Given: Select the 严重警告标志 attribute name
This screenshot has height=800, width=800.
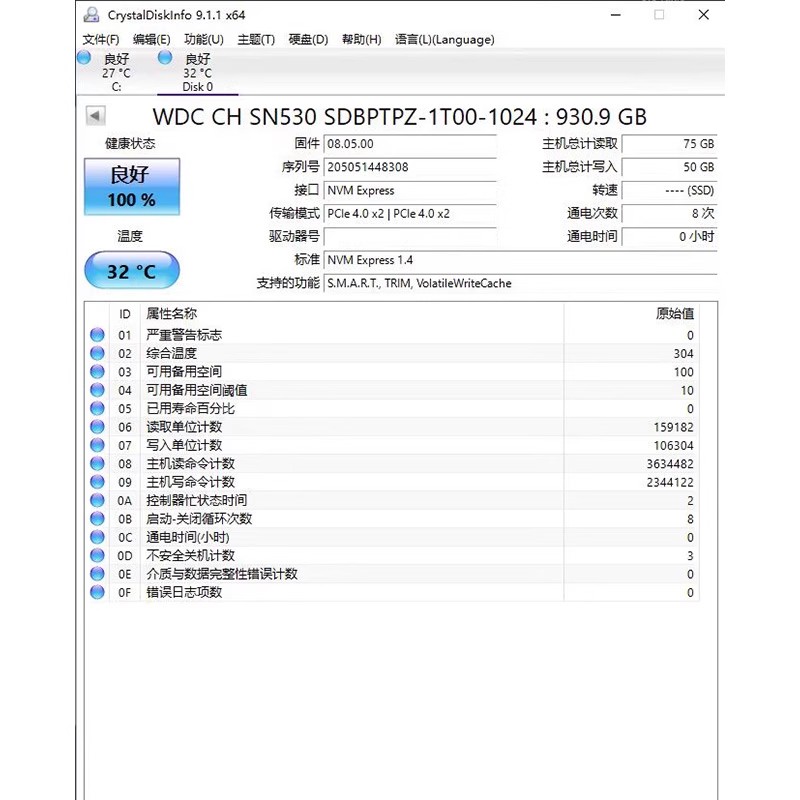Looking at the screenshot, I should (x=184, y=335).
